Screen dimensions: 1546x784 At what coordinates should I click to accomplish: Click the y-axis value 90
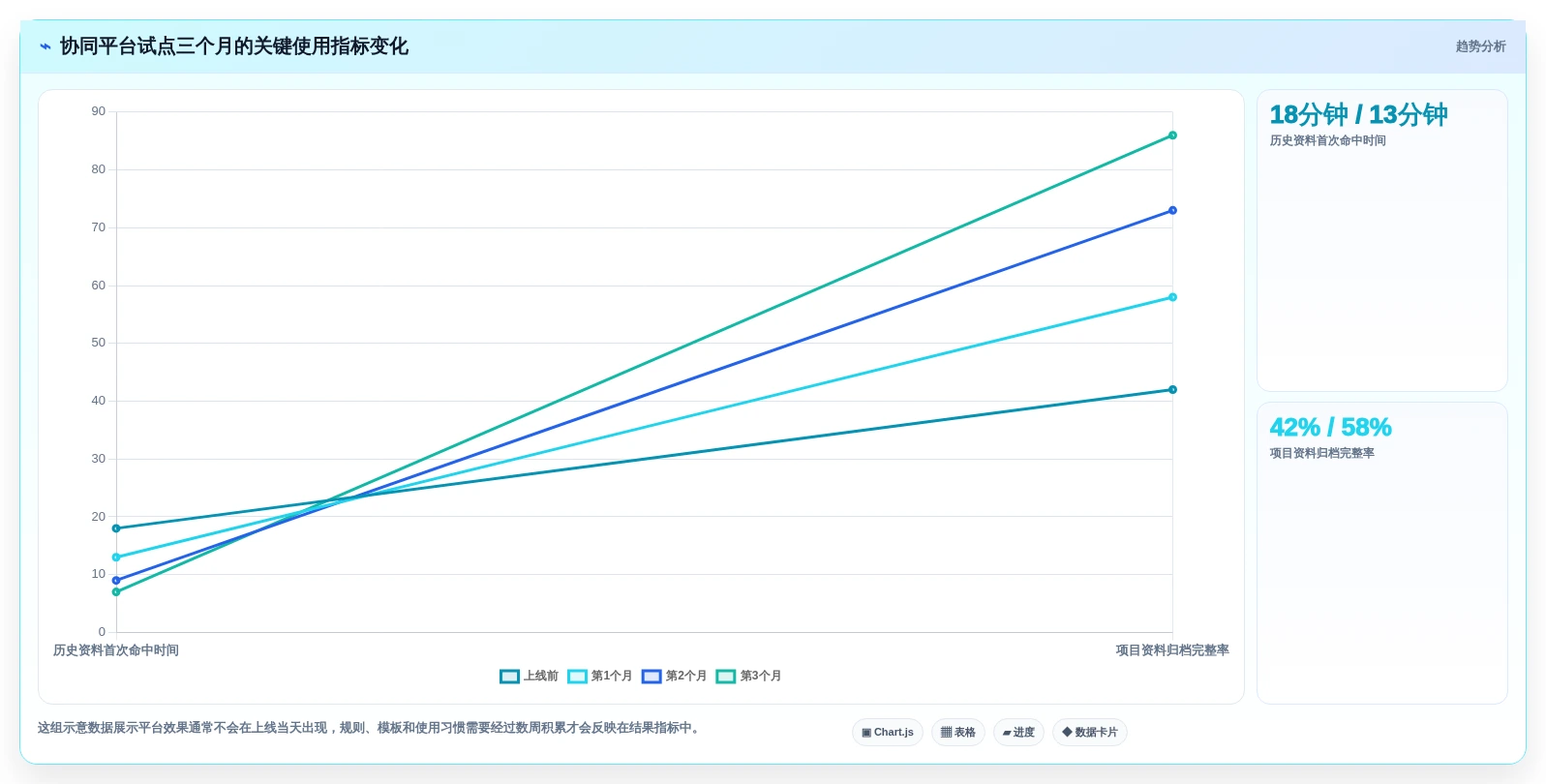(99, 111)
